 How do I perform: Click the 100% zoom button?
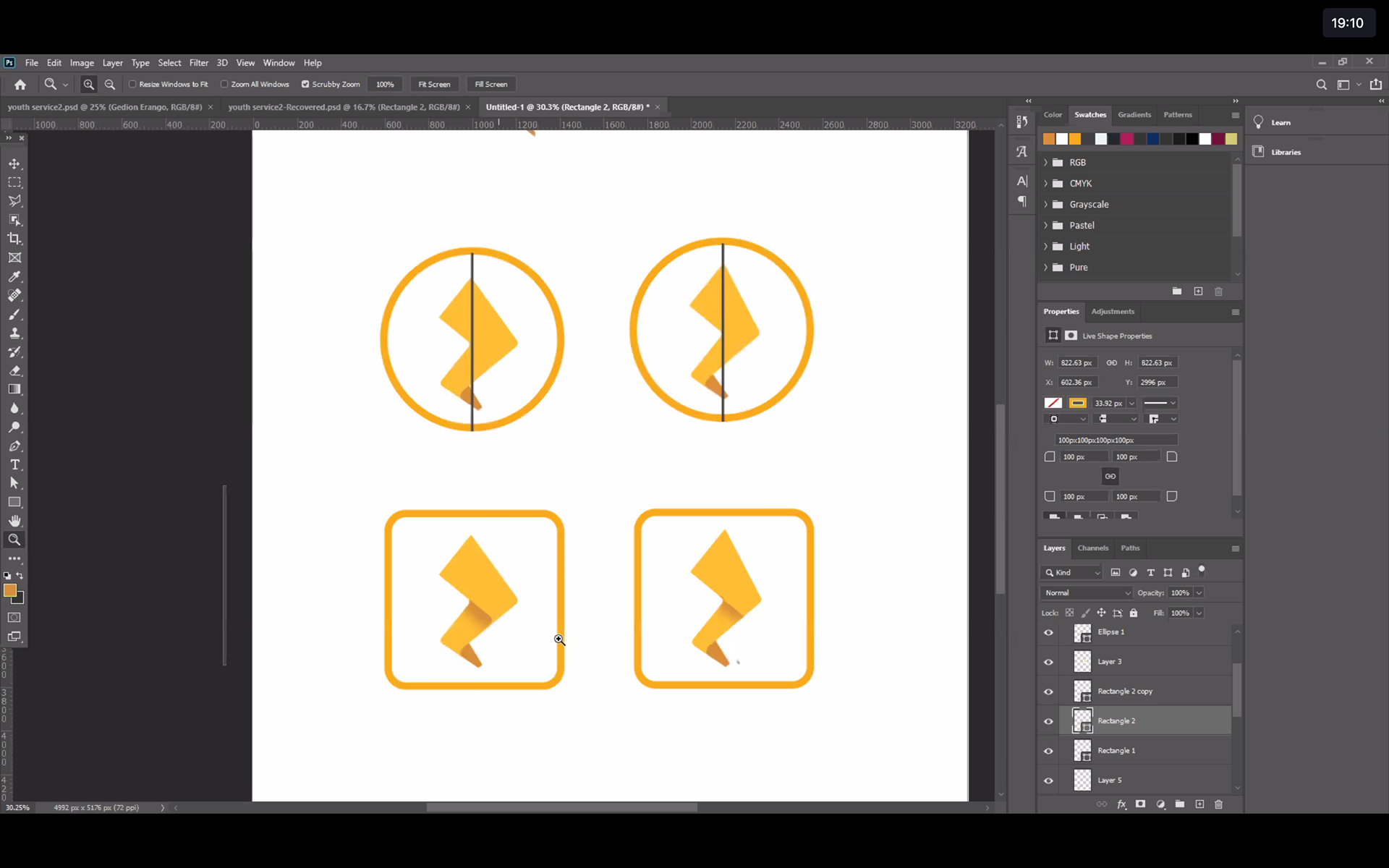[x=385, y=85]
